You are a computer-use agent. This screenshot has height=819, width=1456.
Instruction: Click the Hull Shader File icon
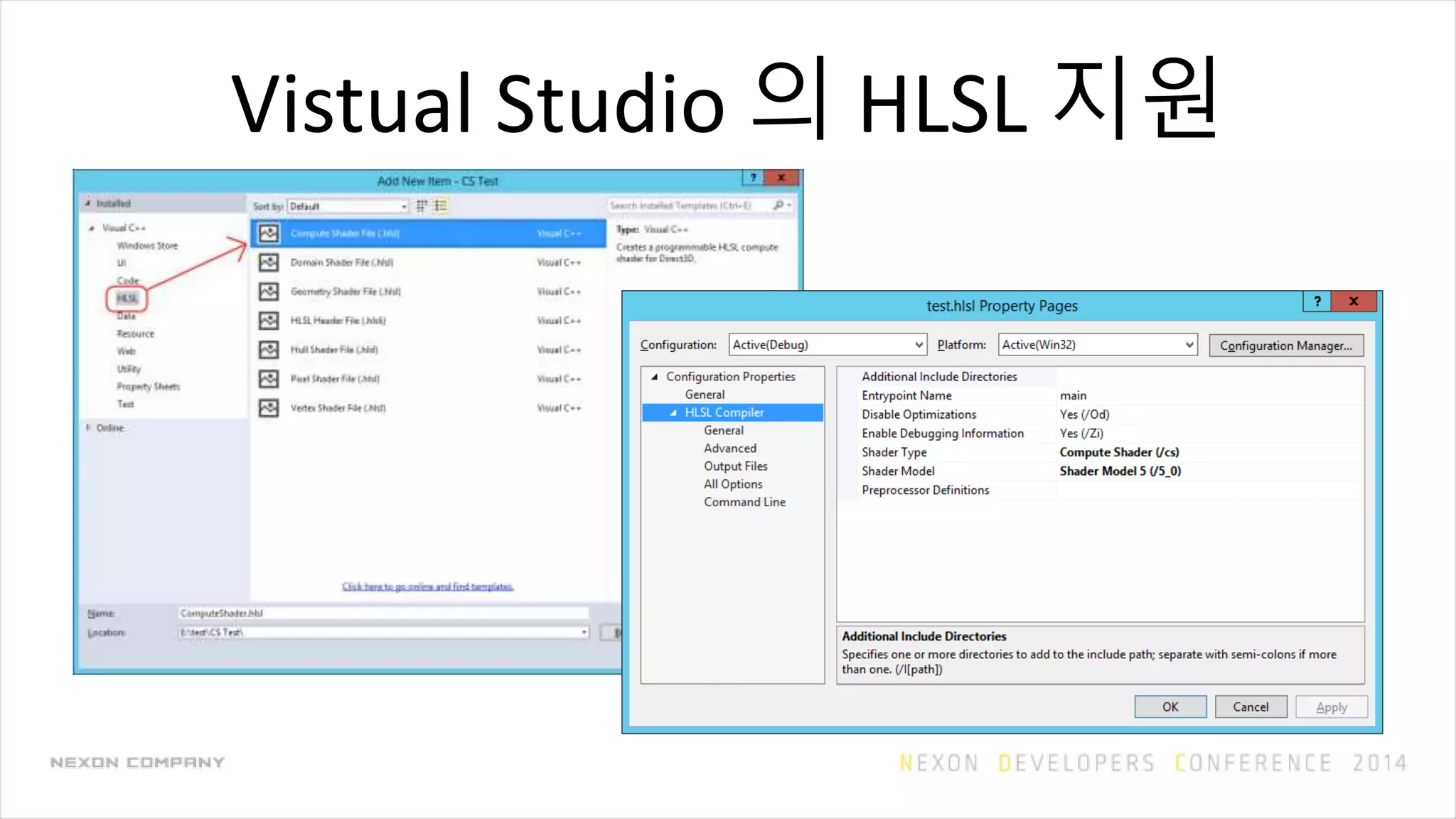(269, 350)
